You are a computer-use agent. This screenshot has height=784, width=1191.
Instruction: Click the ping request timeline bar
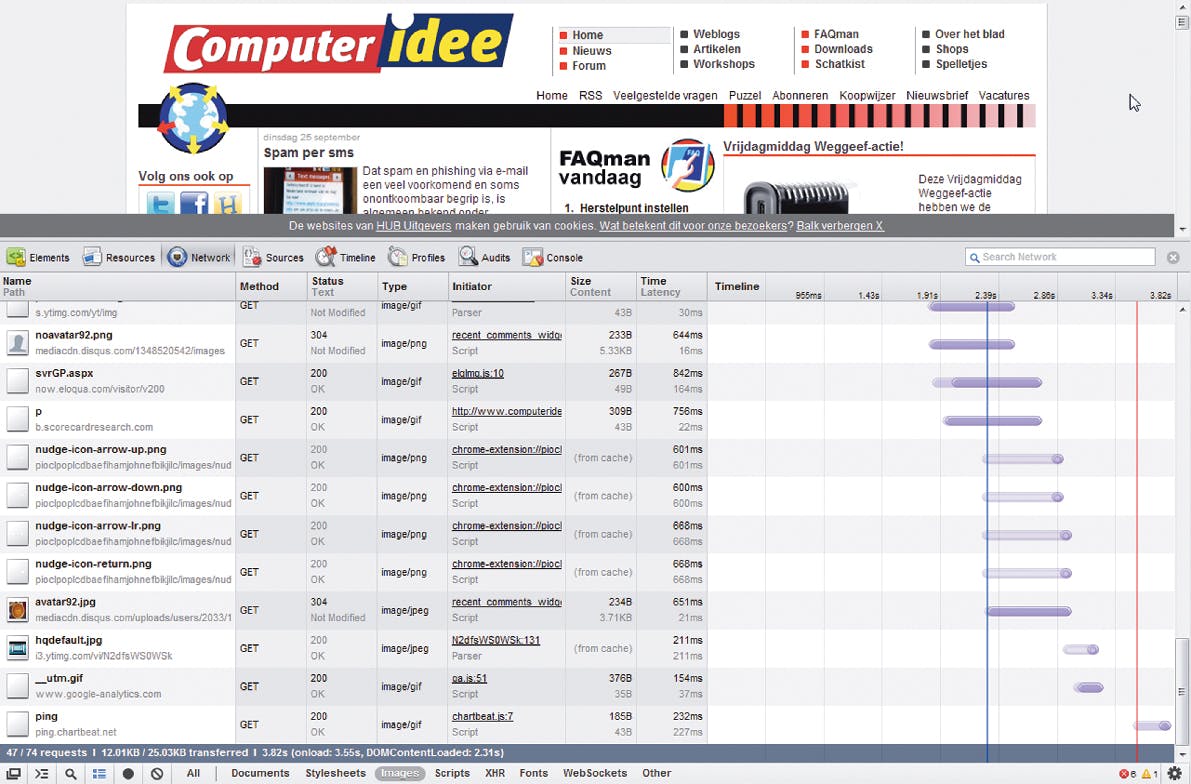pyautogui.click(x=1152, y=726)
